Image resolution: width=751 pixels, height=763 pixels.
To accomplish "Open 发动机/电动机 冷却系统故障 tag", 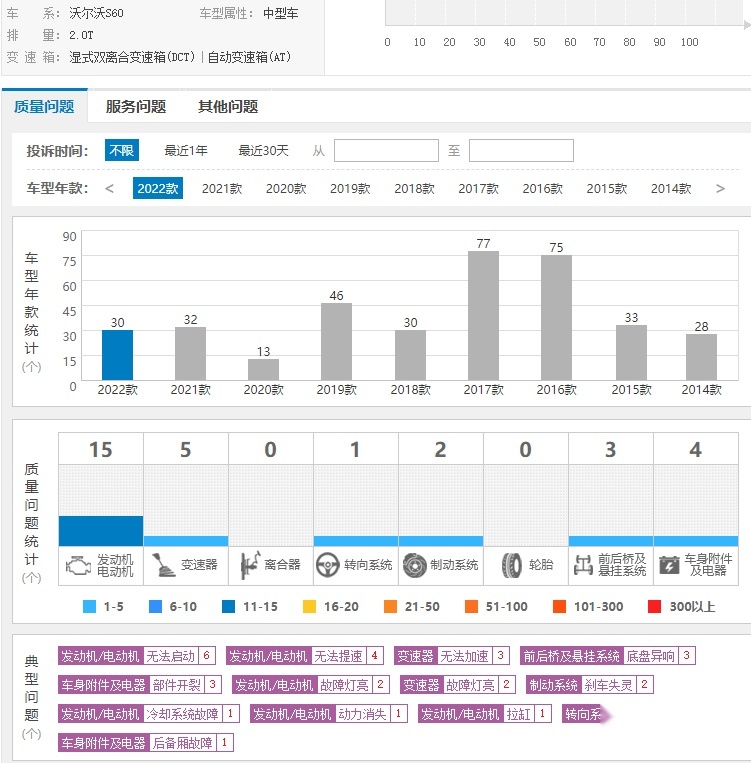I will (148, 714).
